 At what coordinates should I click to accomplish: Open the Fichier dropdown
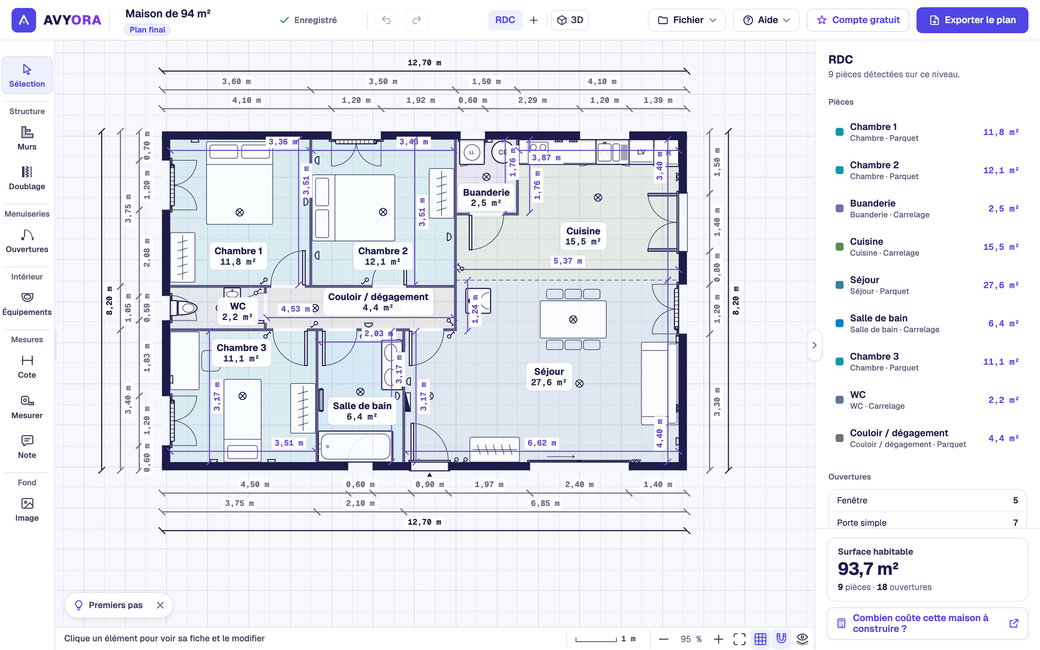(x=686, y=20)
